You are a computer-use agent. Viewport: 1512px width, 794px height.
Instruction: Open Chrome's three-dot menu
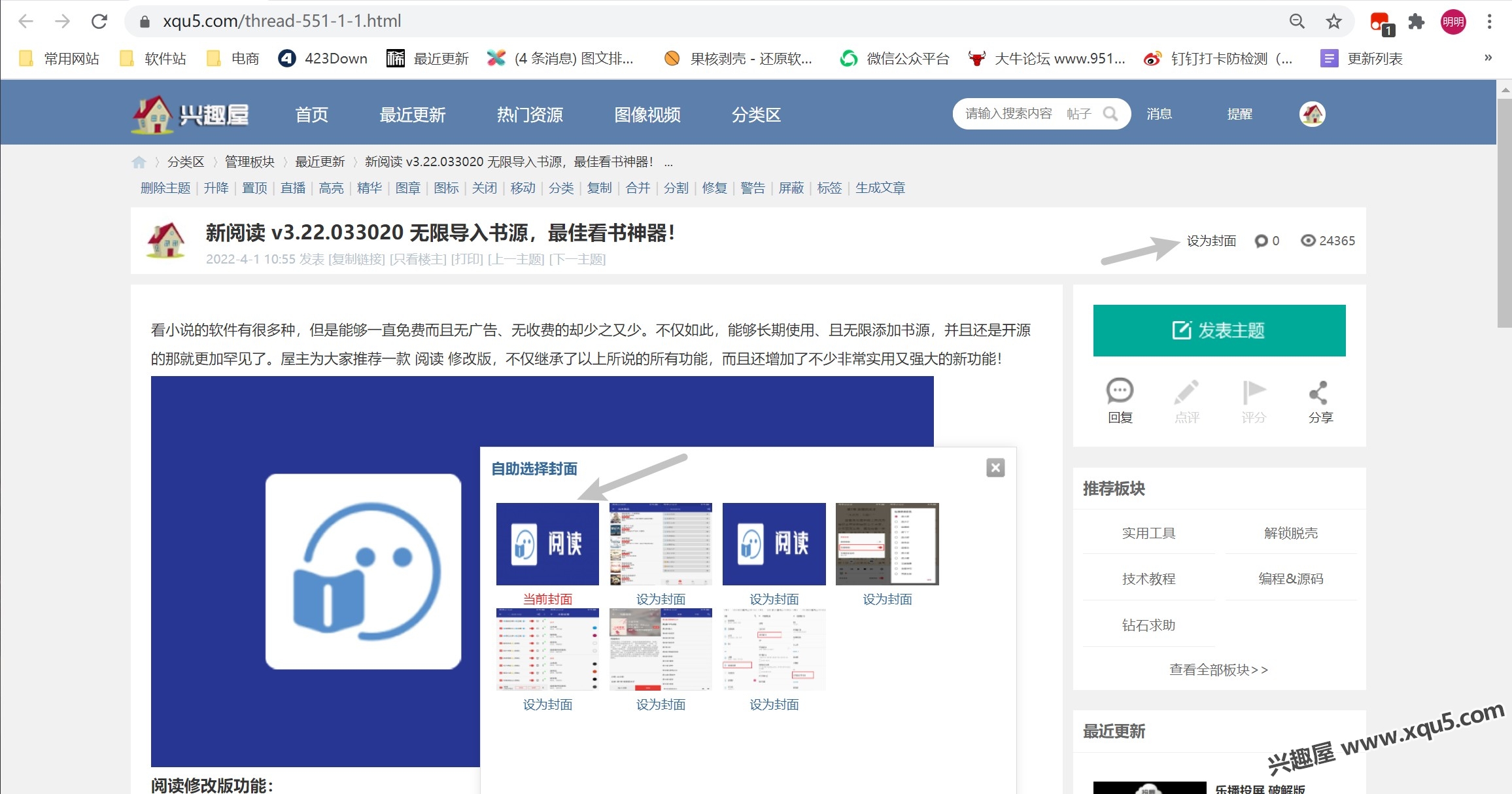[x=1489, y=22]
